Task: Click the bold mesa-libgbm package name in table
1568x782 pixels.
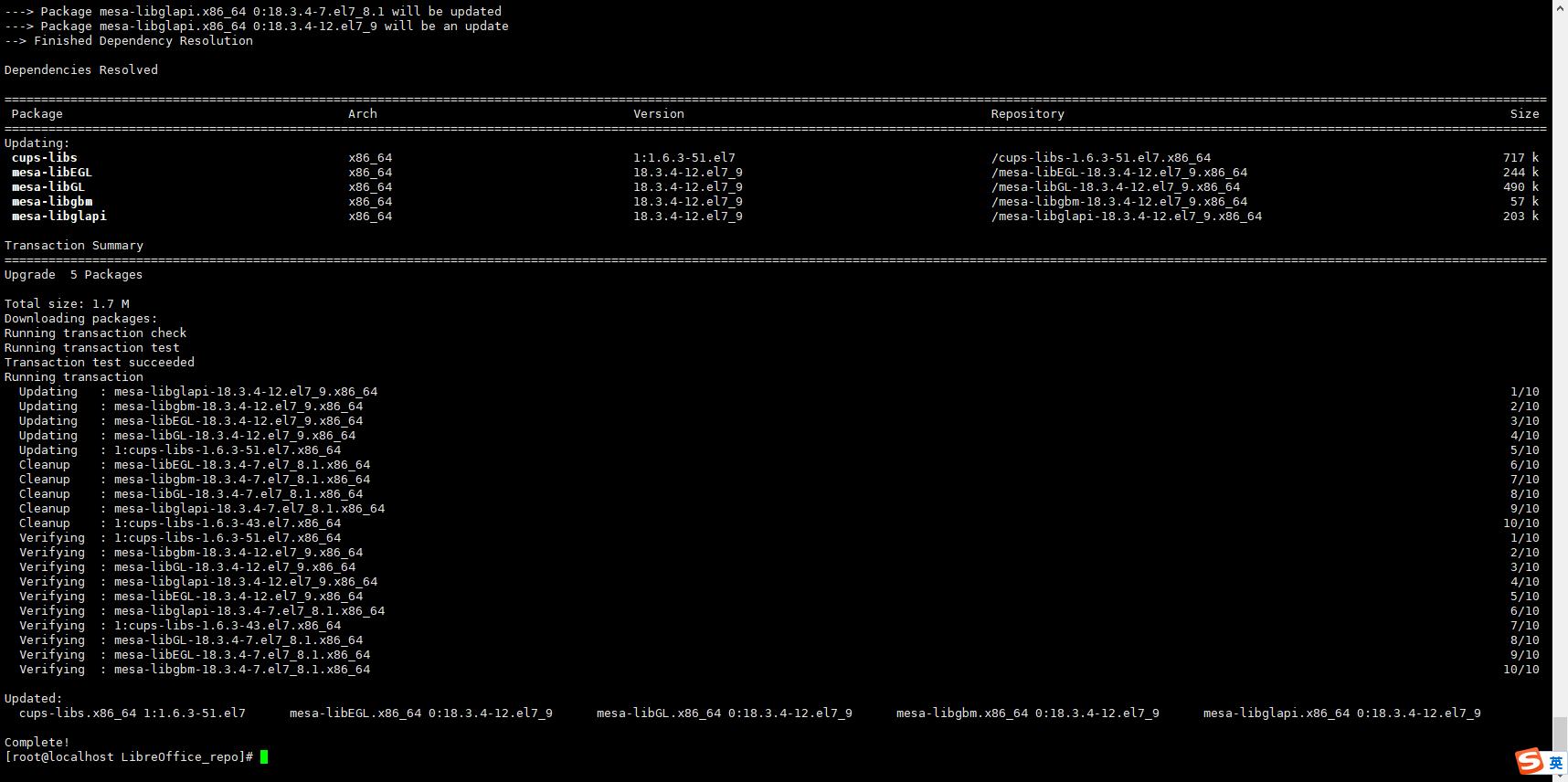Action: pyautogui.click(x=51, y=201)
